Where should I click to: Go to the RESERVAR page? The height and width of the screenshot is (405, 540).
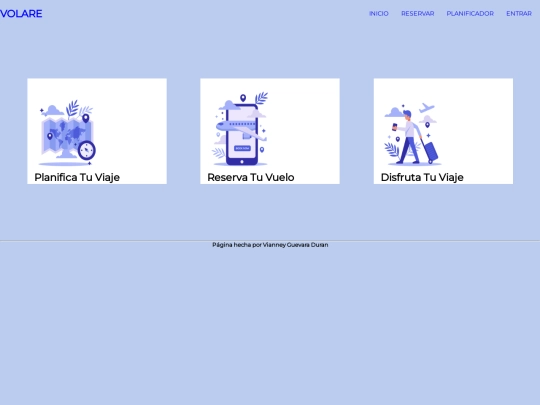[417, 13]
